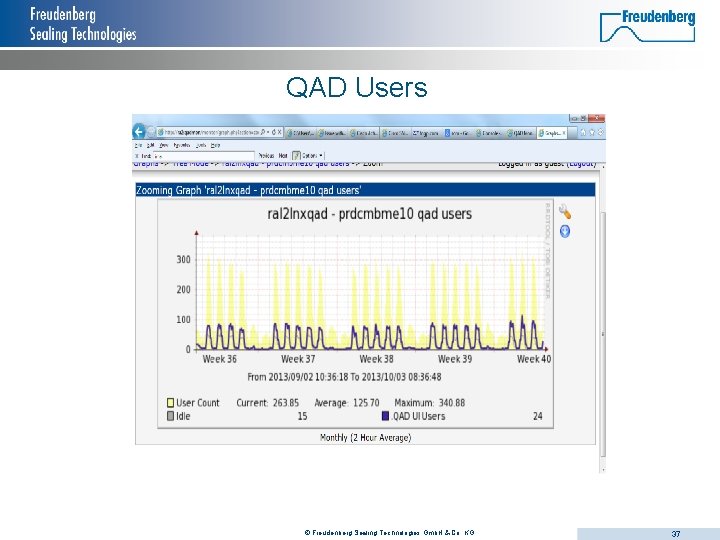Click the 'Freudenberg Sealing Technologies' header text
The height and width of the screenshot is (540, 720).
(83, 24)
